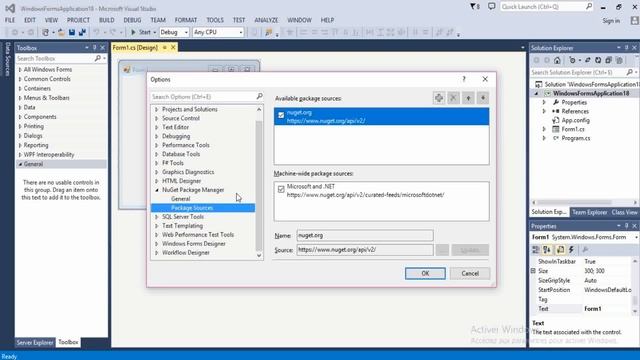Toggle Microsoft and .NET source checkbox
The height and width of the screenshot is (360, 640).
(x=281, y=189)
